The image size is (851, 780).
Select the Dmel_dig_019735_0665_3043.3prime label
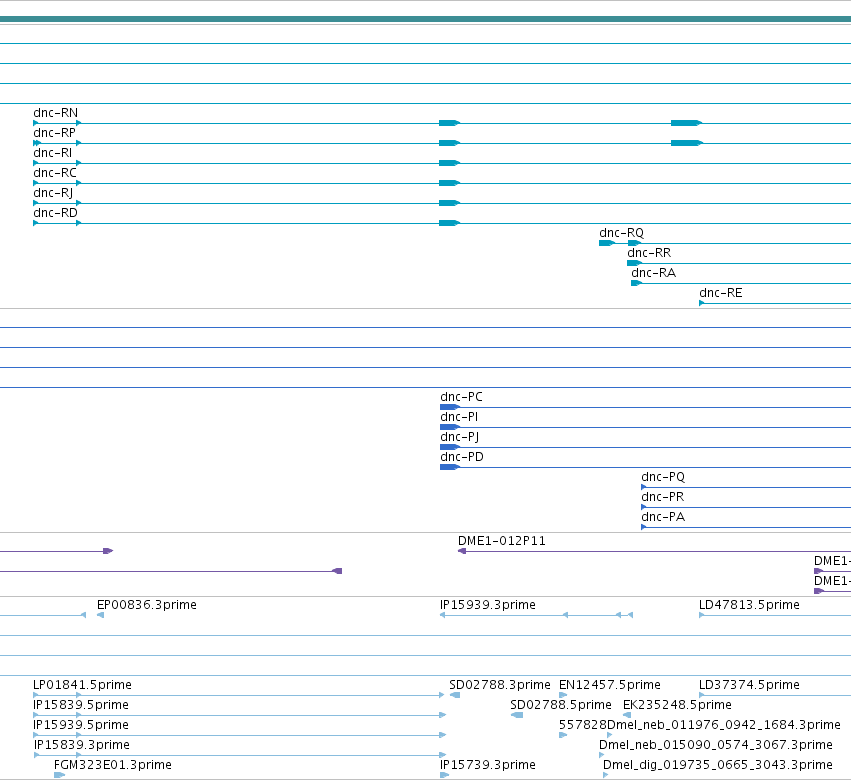tap(718, 765)
